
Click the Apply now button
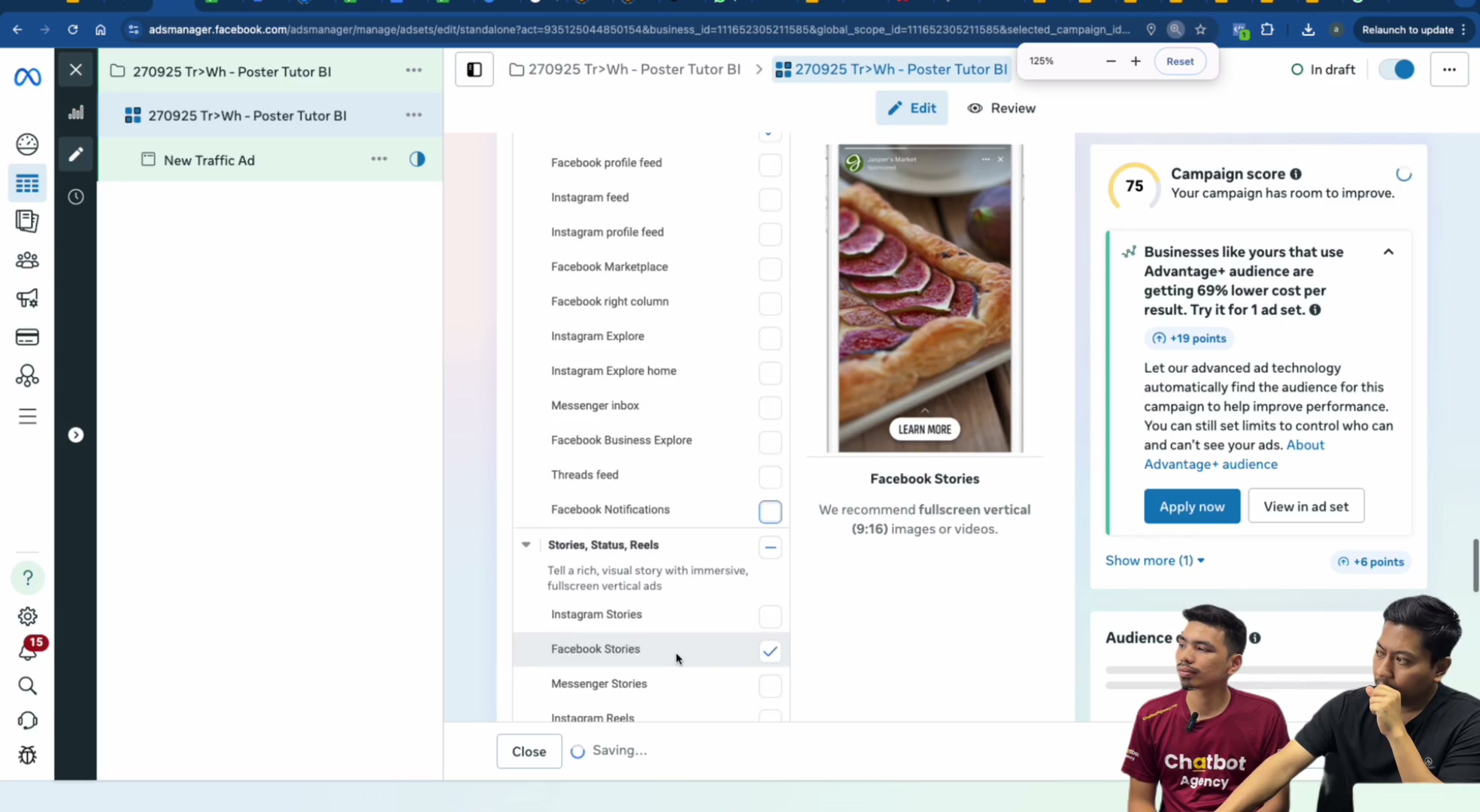(1192, 507)
